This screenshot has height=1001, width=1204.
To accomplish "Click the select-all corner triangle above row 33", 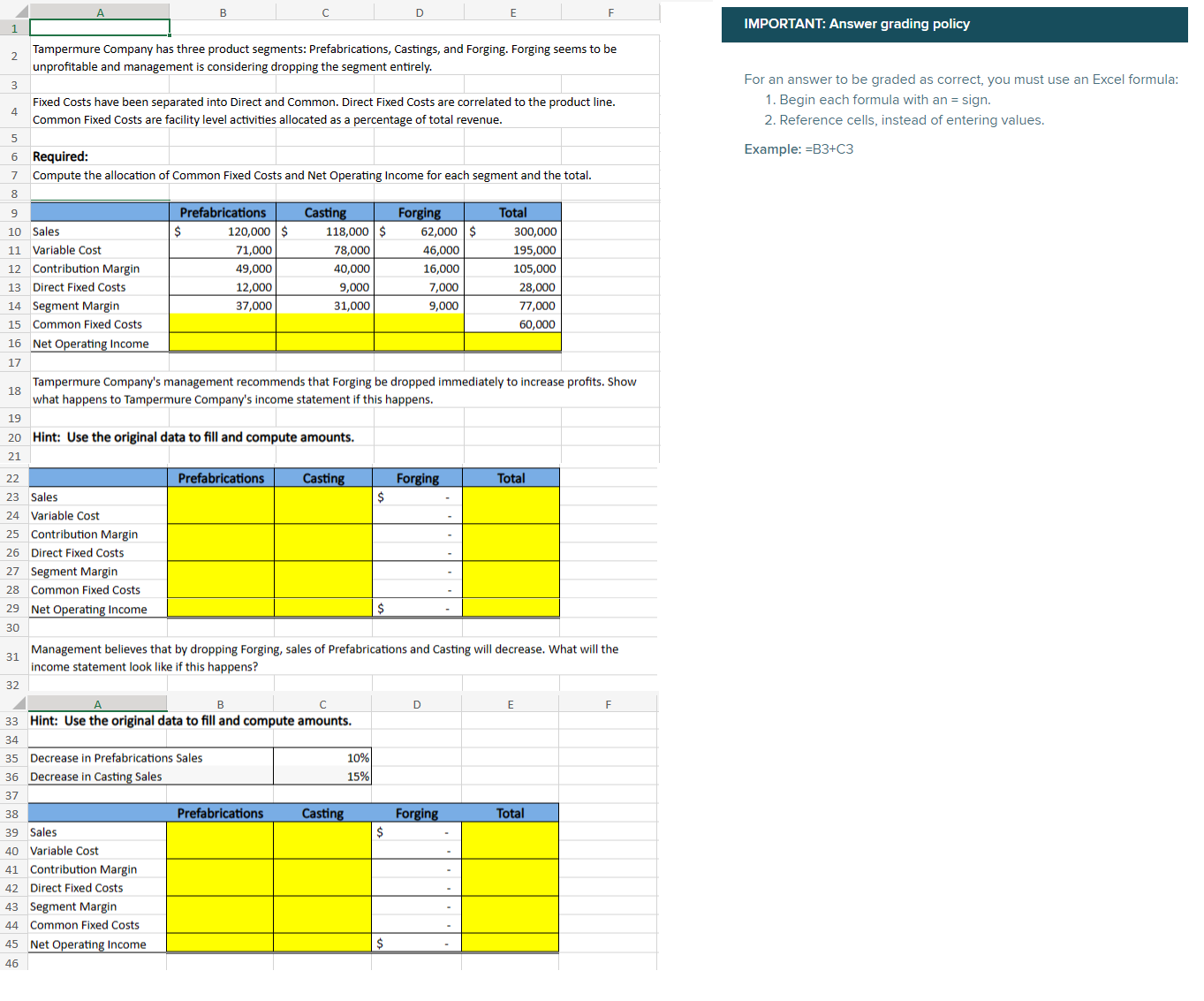I will [14, 703].
